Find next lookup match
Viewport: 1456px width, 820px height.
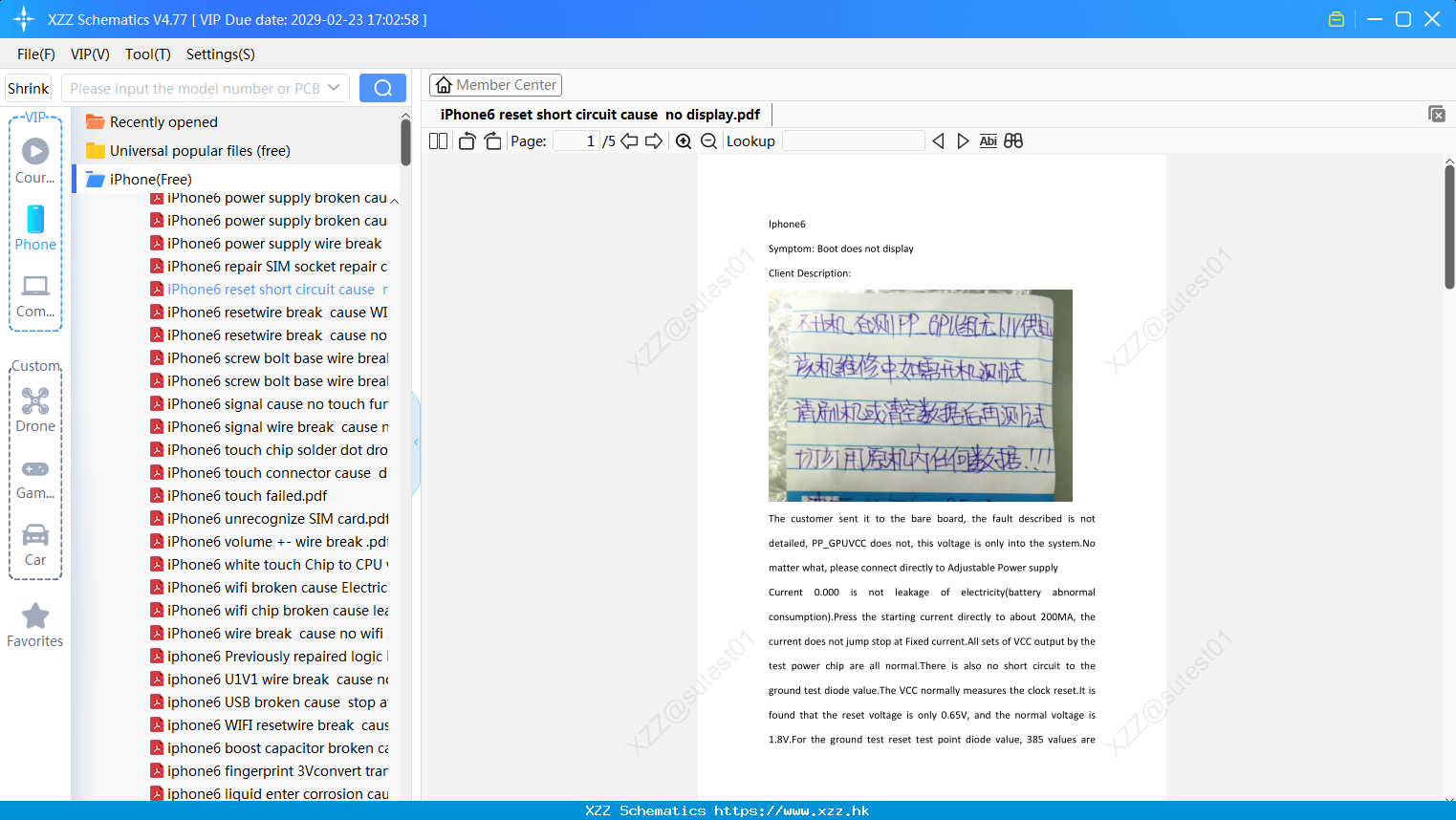coord(963,141)
